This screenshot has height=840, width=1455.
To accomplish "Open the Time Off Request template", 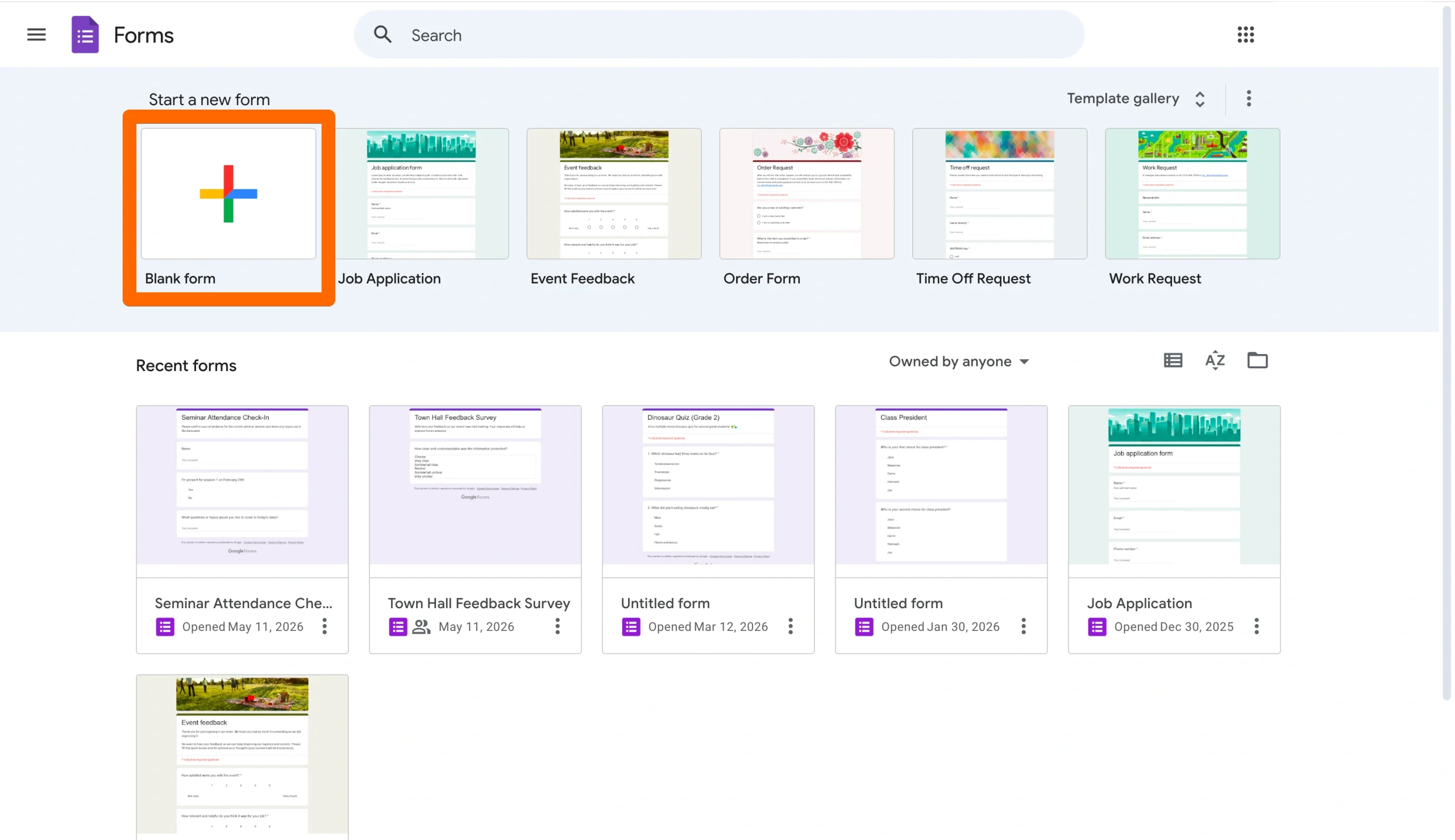I will click(x=999, y=194).
